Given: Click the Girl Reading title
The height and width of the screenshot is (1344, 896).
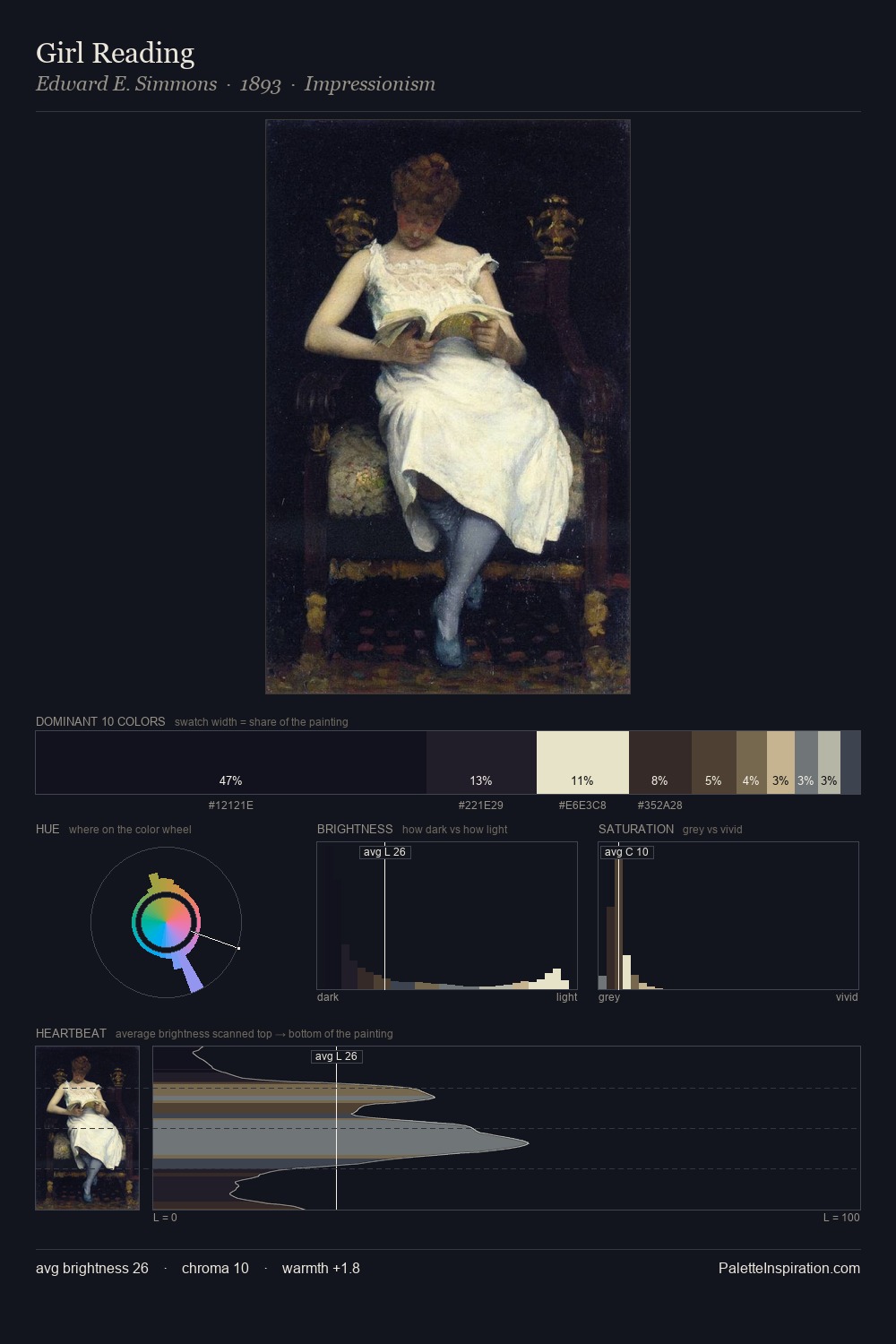Looking at the screenshot, I should click(115, 53).
